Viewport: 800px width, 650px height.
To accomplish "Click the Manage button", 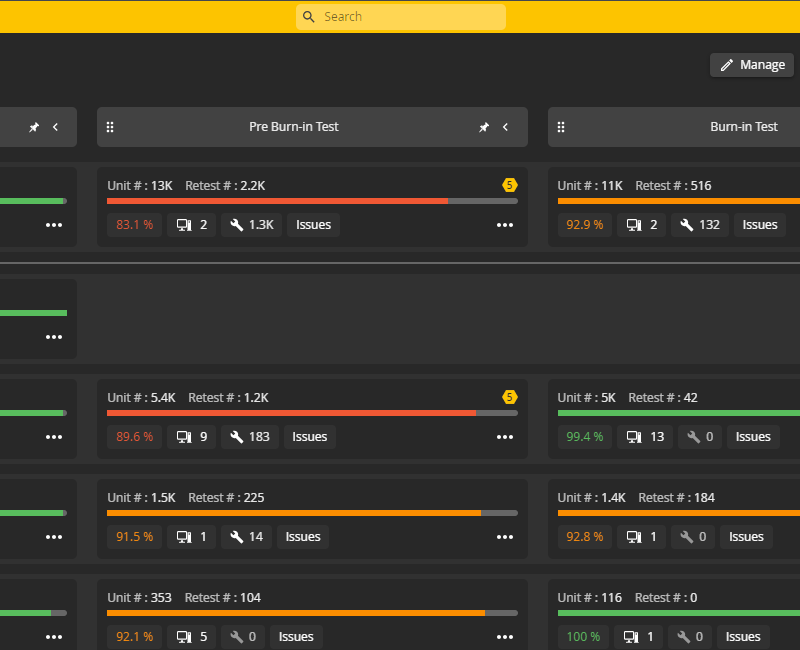I will (x=751, y=64).
